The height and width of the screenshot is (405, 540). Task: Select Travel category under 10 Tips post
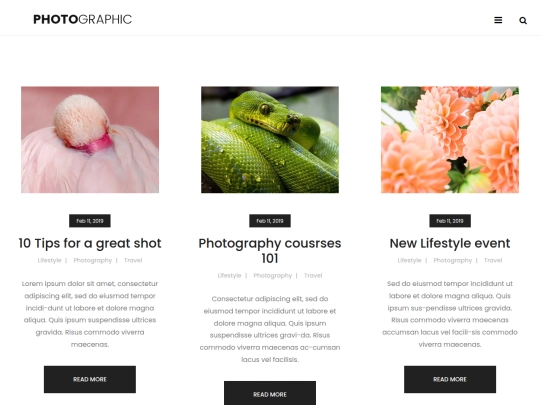pyautogui.click(x=133, y=260)
